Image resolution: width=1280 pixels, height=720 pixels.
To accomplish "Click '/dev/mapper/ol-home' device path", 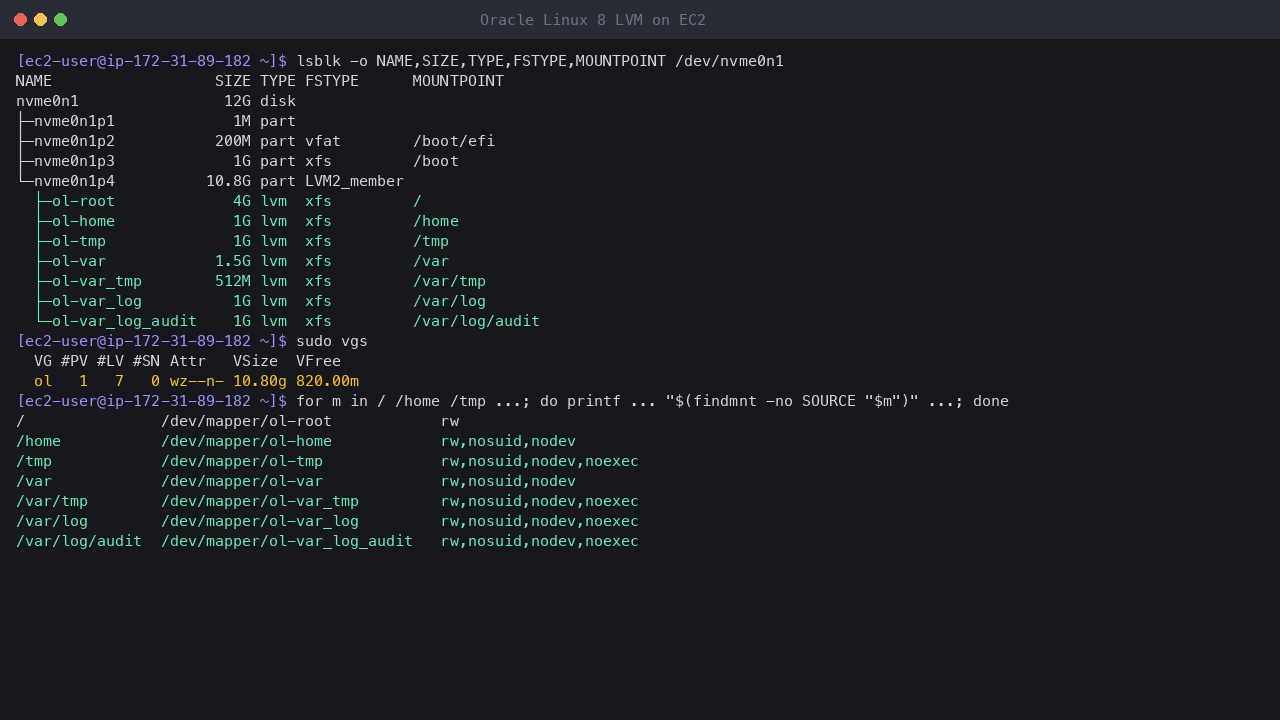I will coord(246,441).
